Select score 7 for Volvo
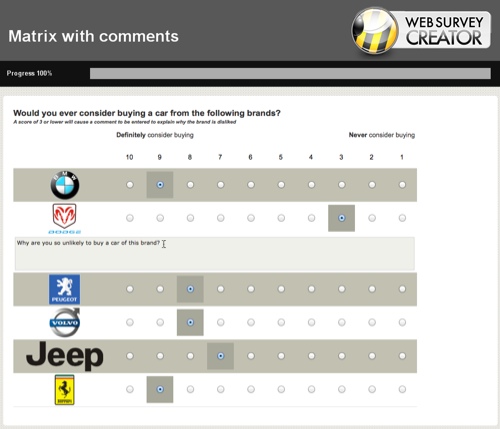 click(221, 322)
